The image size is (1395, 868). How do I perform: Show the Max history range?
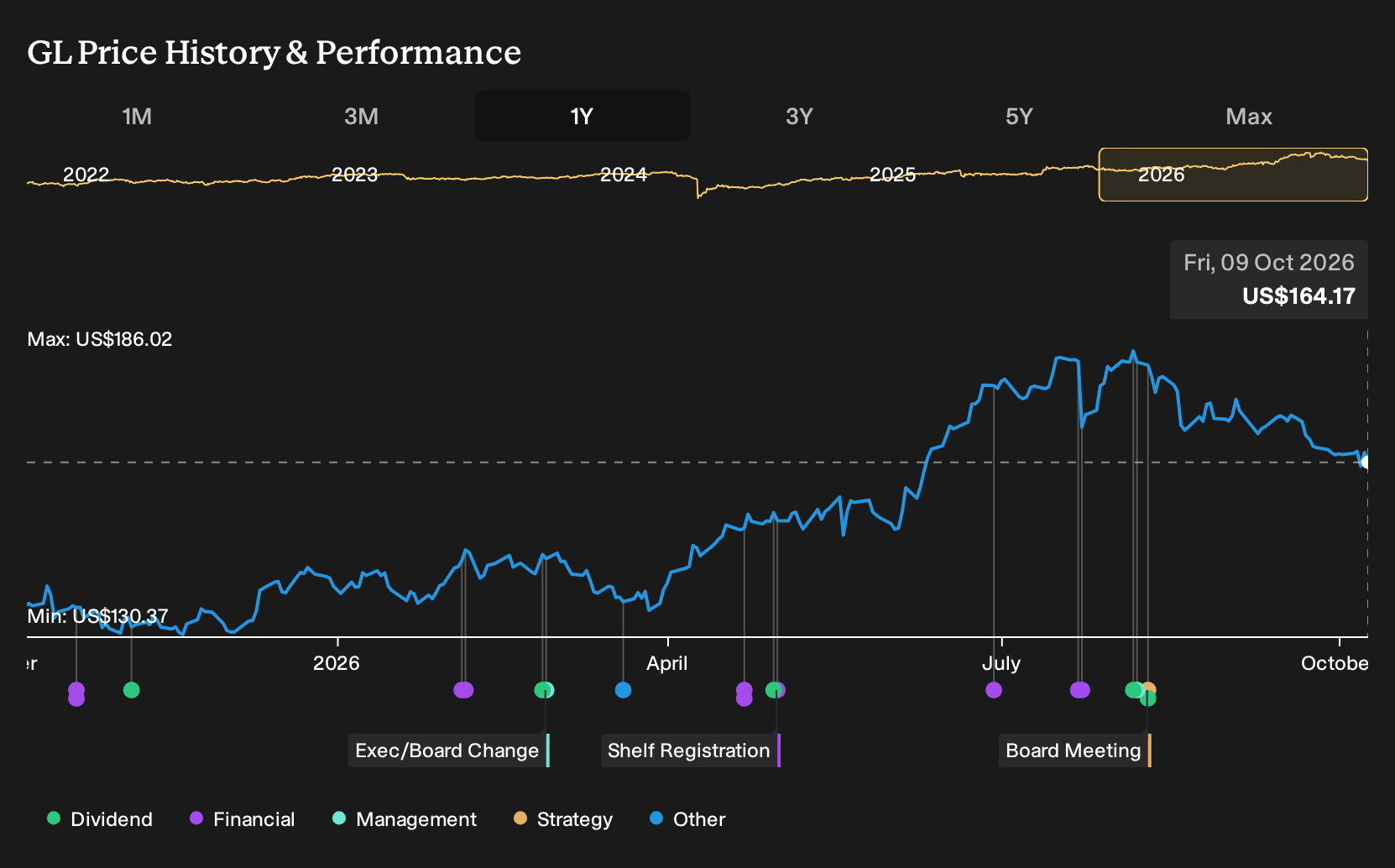tap(1249, 116)
